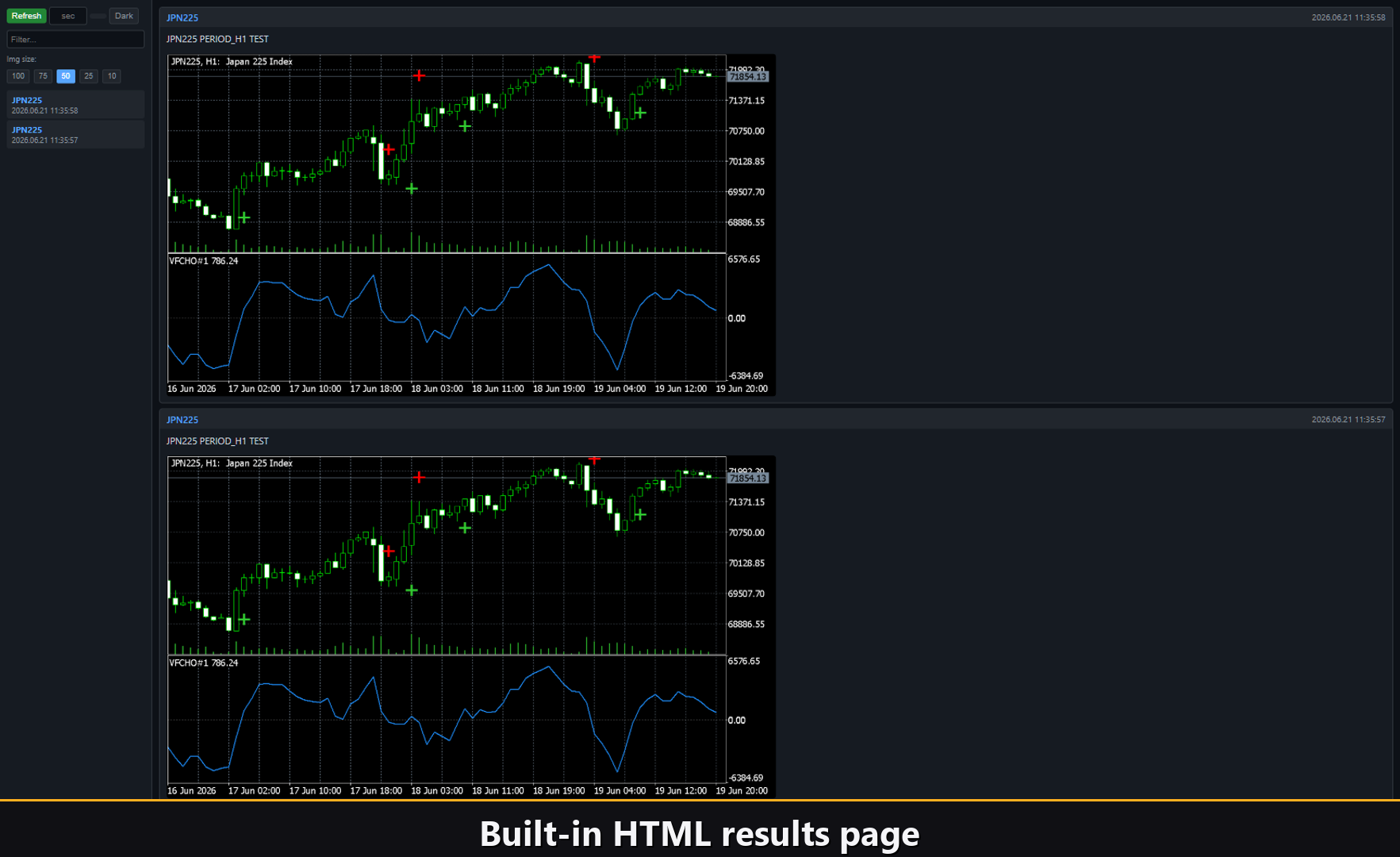
Task: Open the second chart screenshot thumbnail
Action: pyautogui.click(x=471, y=627)
